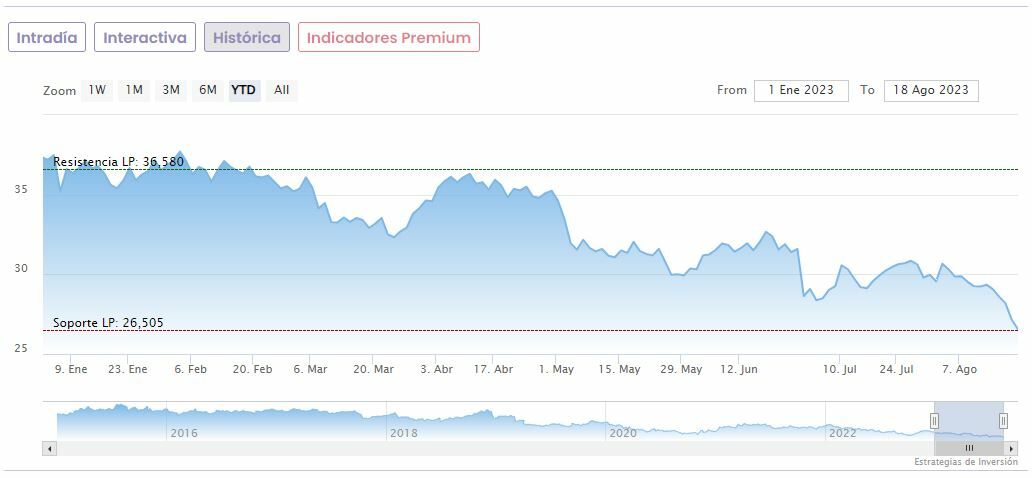
Task: Select the 6M zoom option
Action: 208,90
